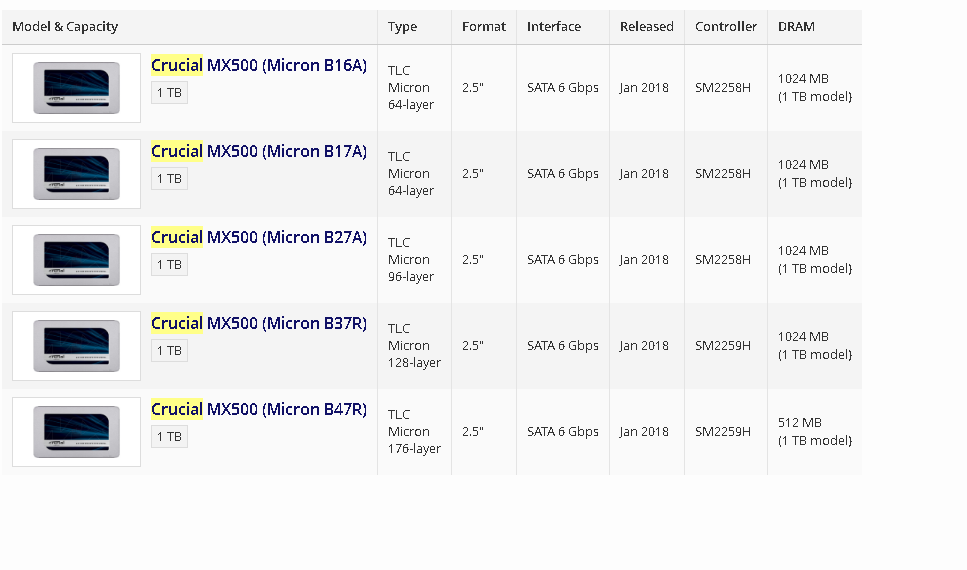The width and height of the screenshot is (967, 570).
Task: Select the 1 TB capacity badge for Micron B47R
Action: pos(169,437)
